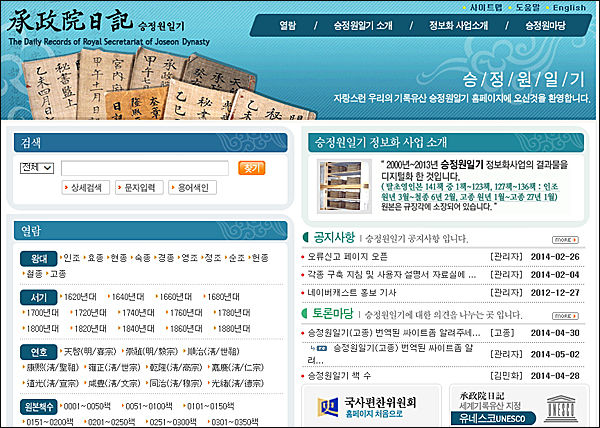Click the 왕대 category label
The width and height of the screenshot is (600, 428).
[x=39, y=259]
